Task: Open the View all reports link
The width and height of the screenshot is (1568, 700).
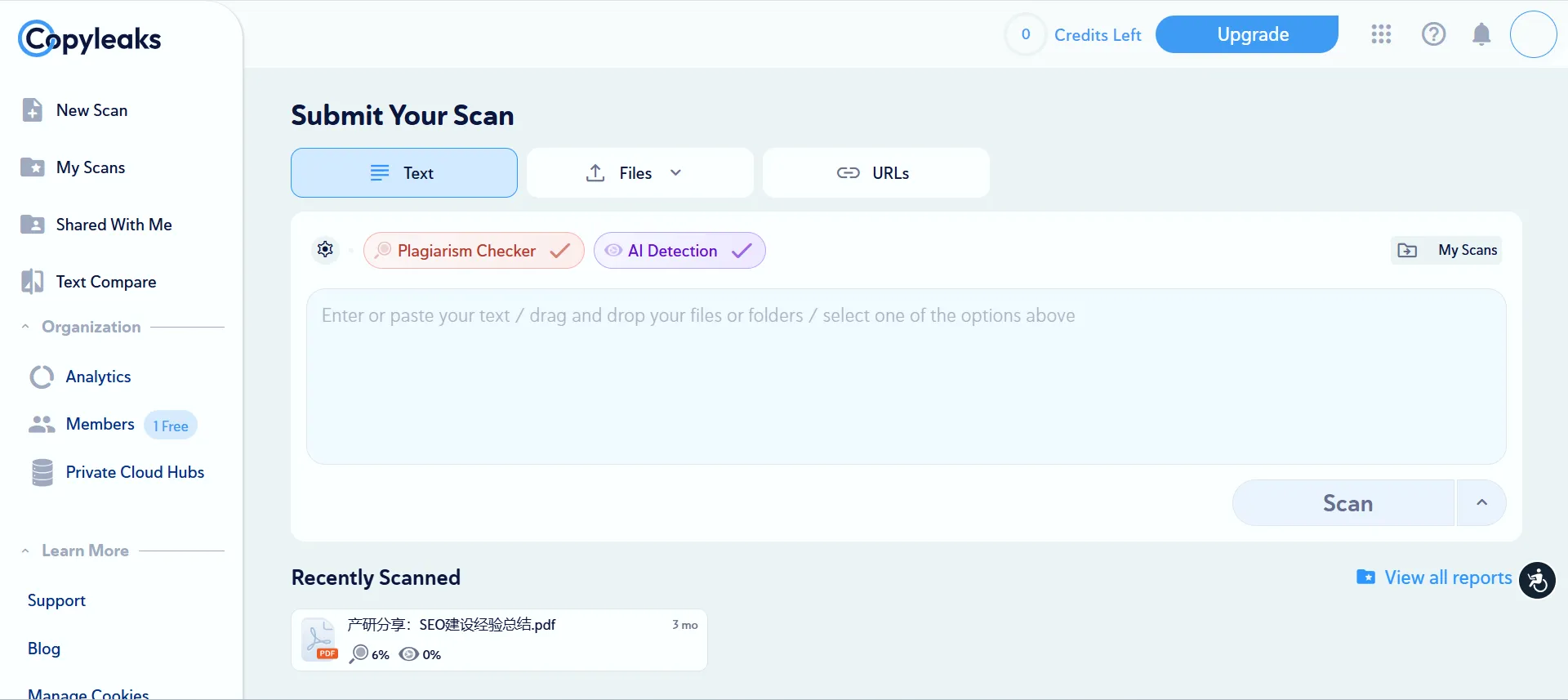Action: pyautogui.click(x=1447, y=577)
